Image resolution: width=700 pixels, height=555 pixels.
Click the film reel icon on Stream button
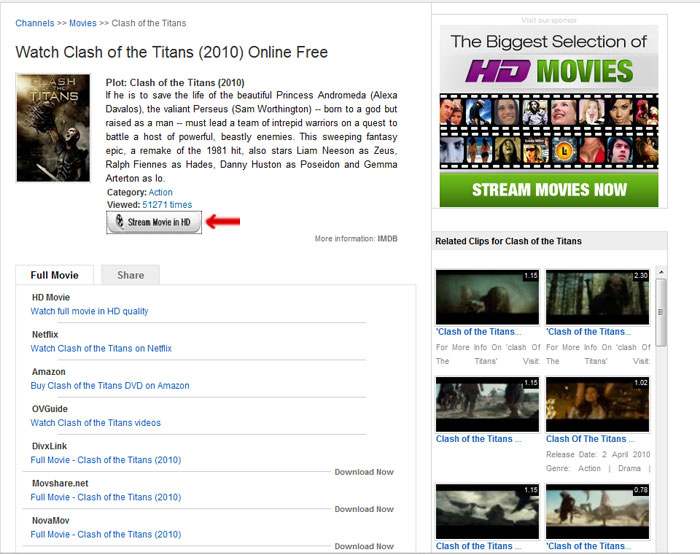pyautogui.click(x=120, y=221)
